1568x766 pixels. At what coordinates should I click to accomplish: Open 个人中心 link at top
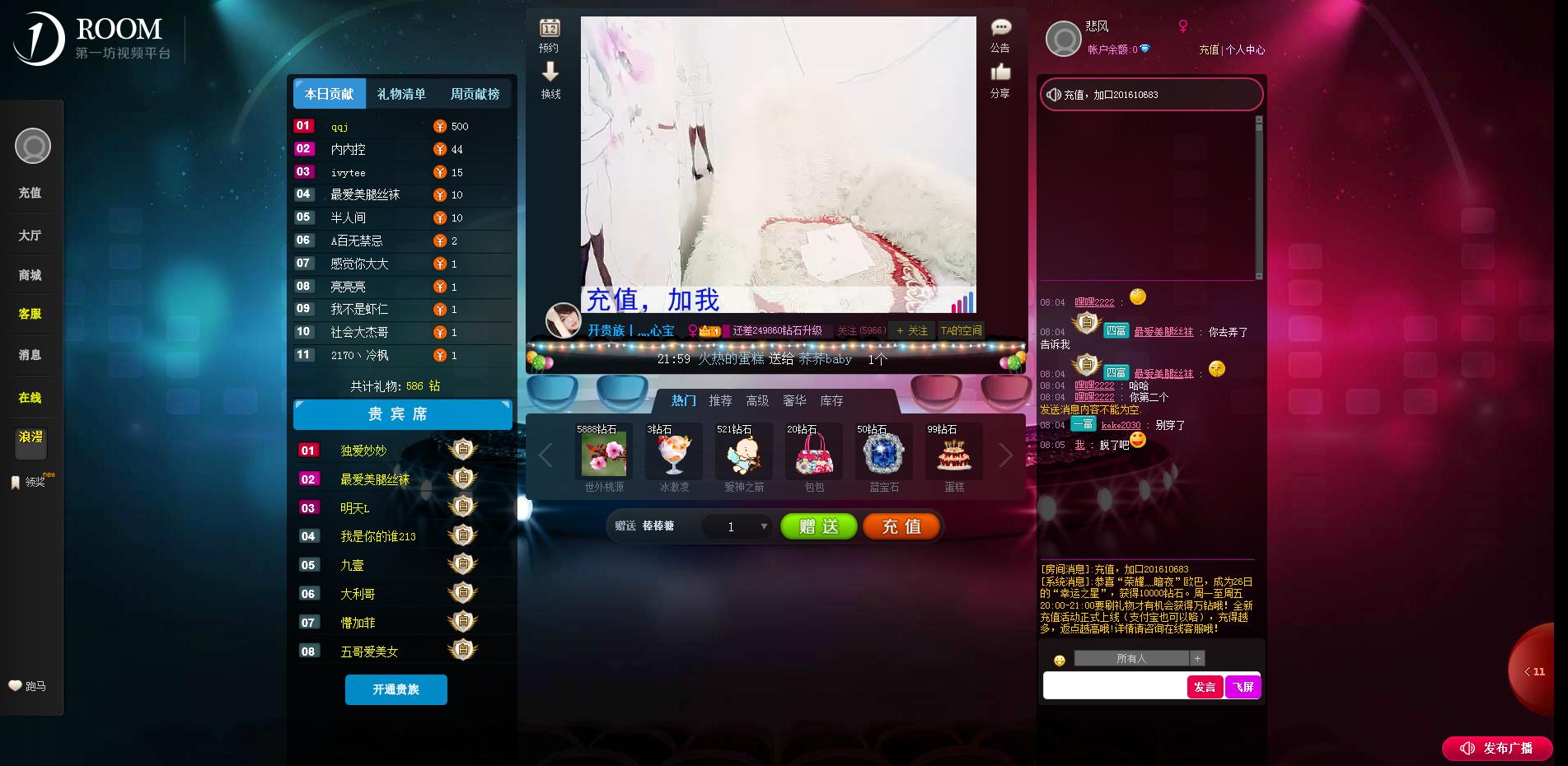coord(1245,49)
